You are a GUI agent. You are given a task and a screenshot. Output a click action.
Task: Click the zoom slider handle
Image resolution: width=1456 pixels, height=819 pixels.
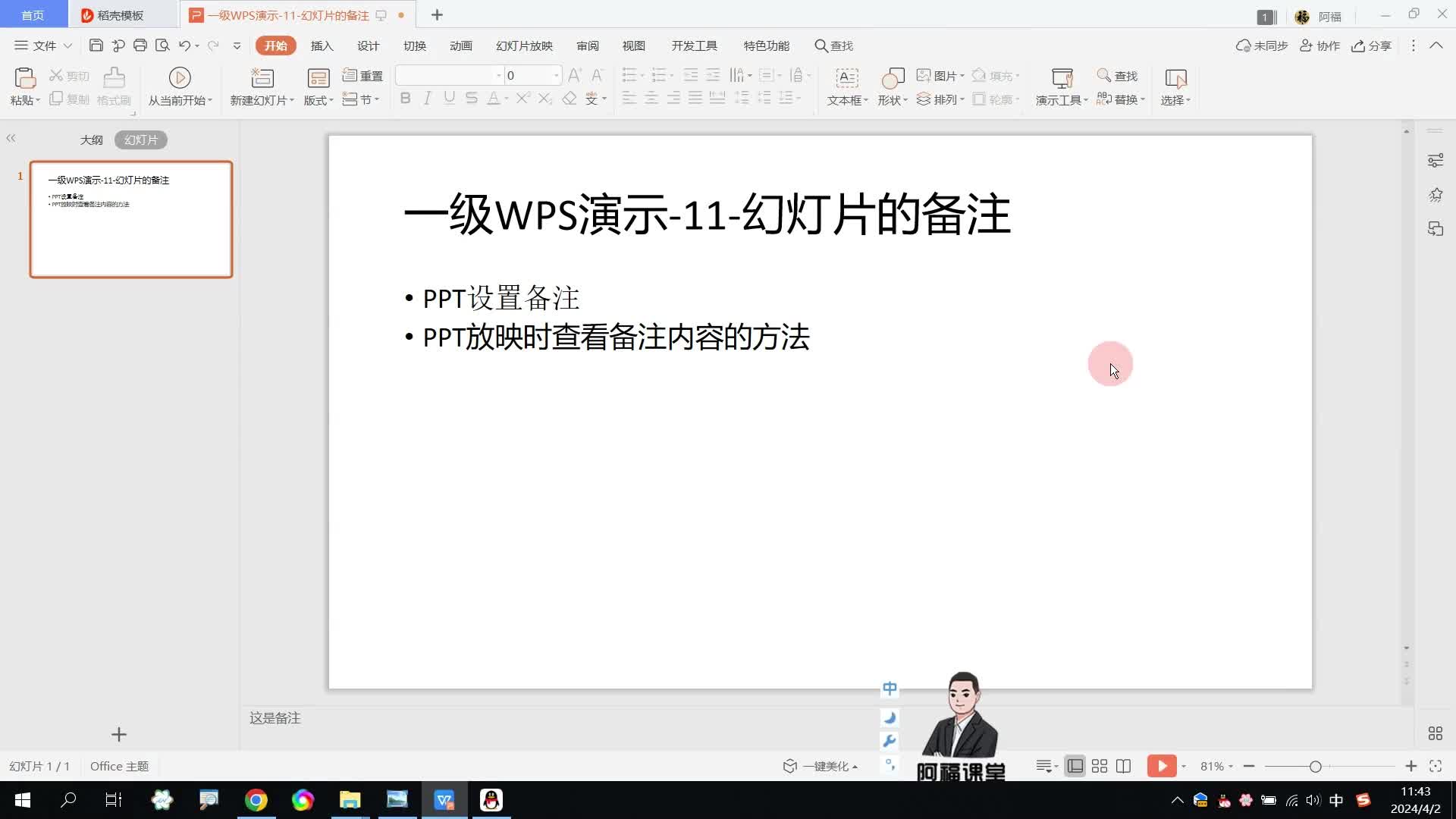(x=1316, y=767)
